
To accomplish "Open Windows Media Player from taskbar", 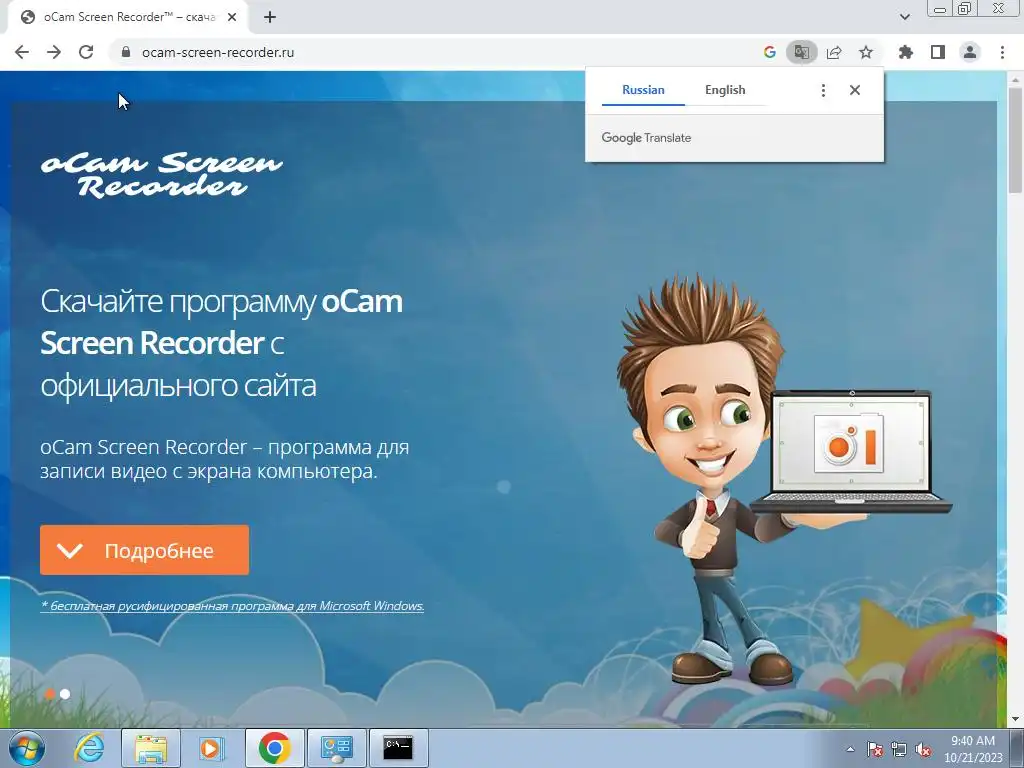I will tap(211, 748).
